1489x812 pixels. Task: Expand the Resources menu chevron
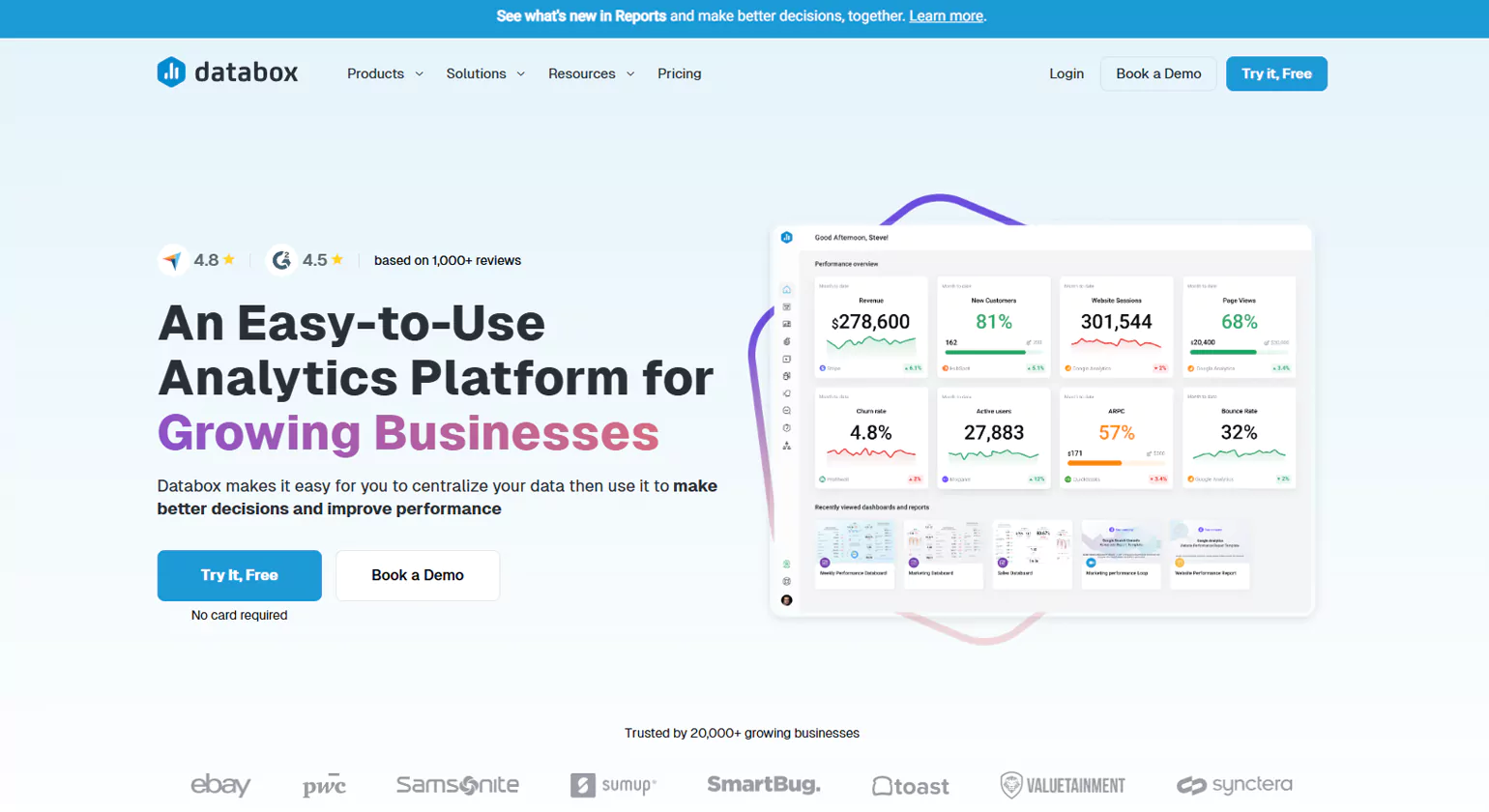pyautogui.click(x=631, y=73)
